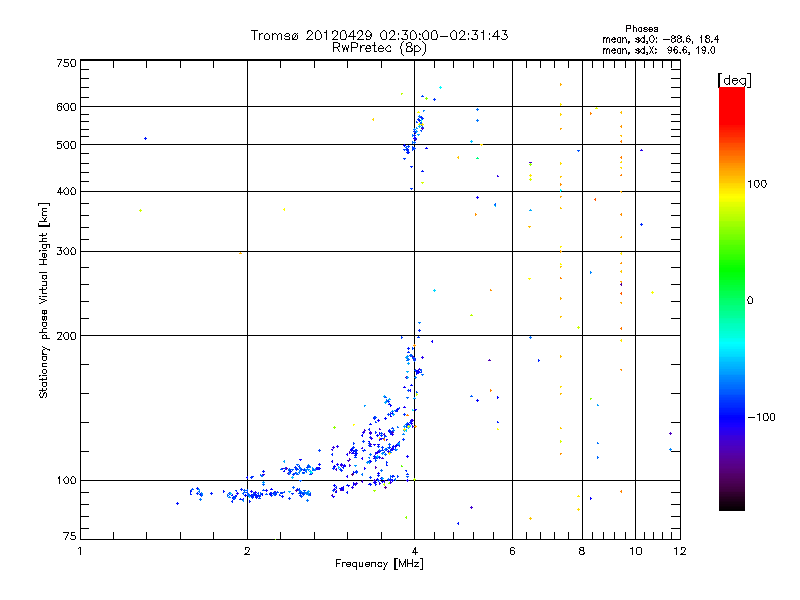Click the x-axis tick label '10'
800x600 pixels.
pyautogui.click(x=635, y=551)
